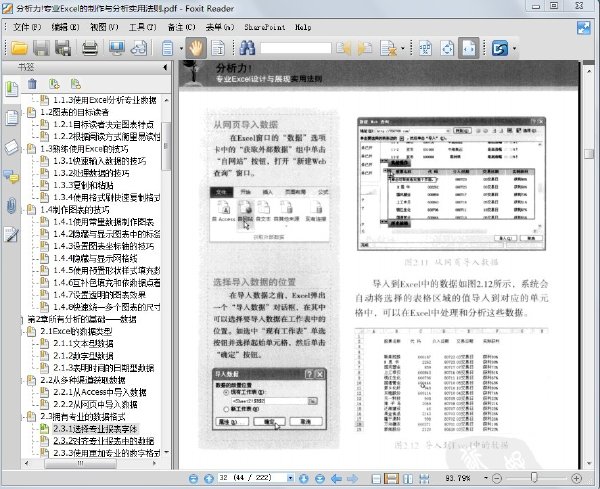Go to last page button
Image resolution: width=600 pixels, height=489 pixels.
point(320,478)
